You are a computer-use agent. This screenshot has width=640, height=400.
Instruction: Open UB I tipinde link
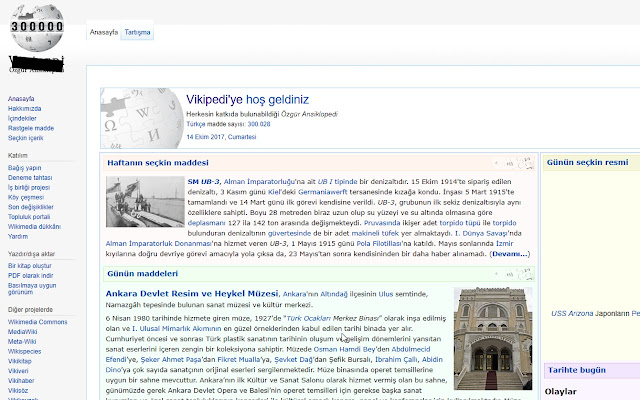[x=337, y=182]
